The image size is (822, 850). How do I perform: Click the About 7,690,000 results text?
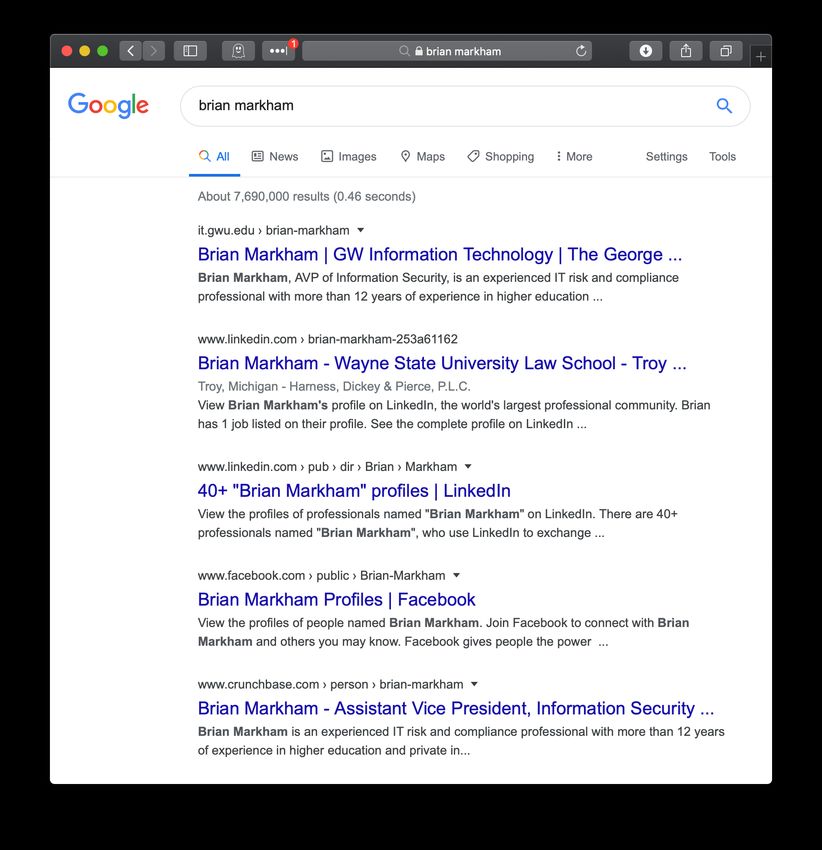pos(306,196)
